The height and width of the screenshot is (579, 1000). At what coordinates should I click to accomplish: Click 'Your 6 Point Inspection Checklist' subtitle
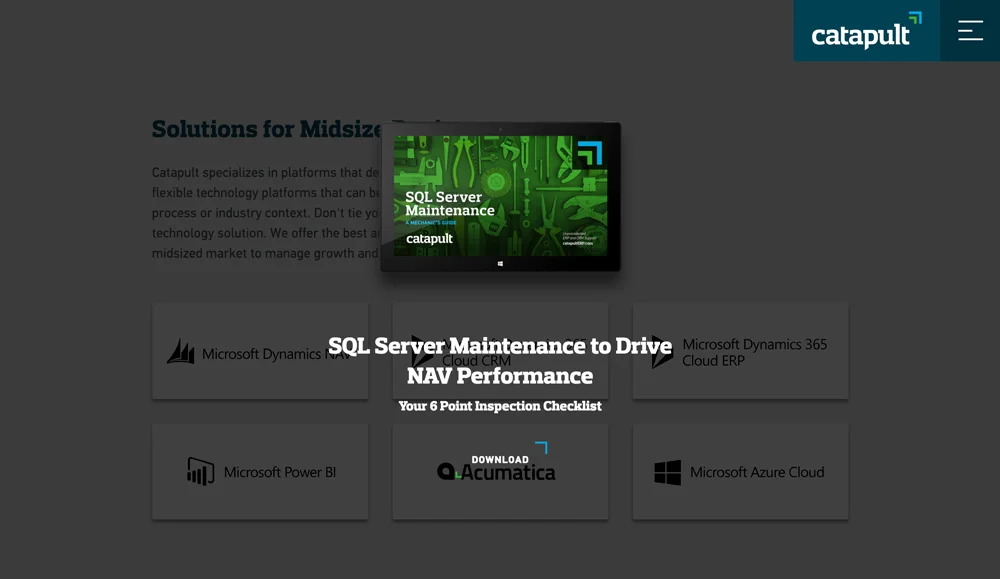(x=500, y=406)
